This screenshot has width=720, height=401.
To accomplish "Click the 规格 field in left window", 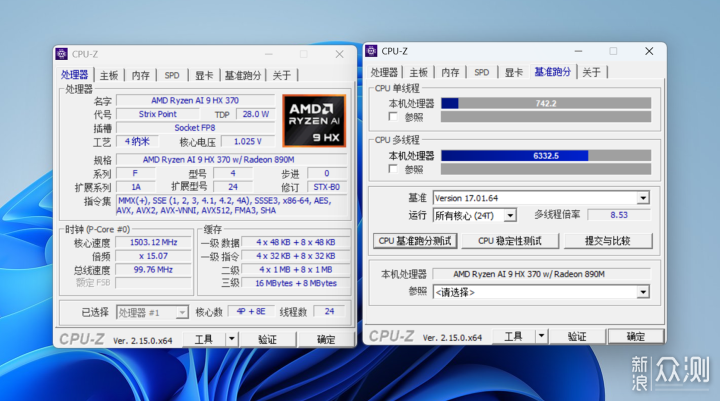I will click(231, 160).
